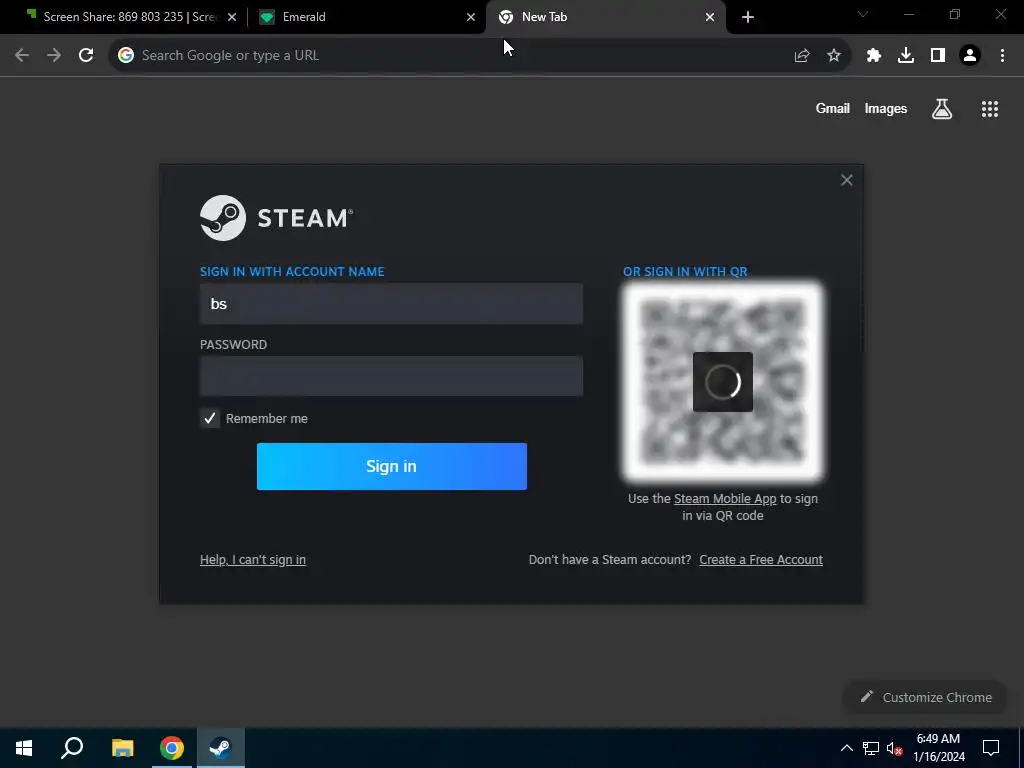This screenshot has width=1024, height=768.
Task: Close the Screen Share tab
Action: pos(232,17)
